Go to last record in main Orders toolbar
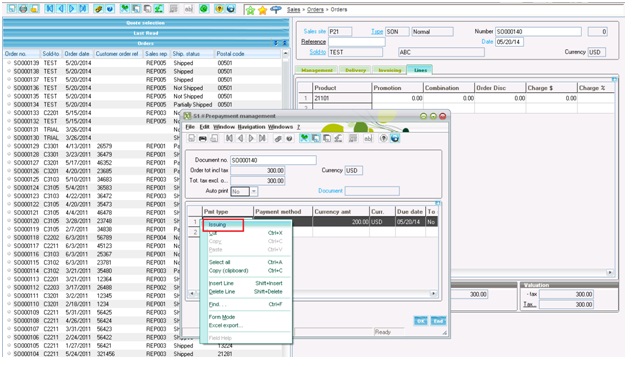634x366 pixels. pos(83,8)
